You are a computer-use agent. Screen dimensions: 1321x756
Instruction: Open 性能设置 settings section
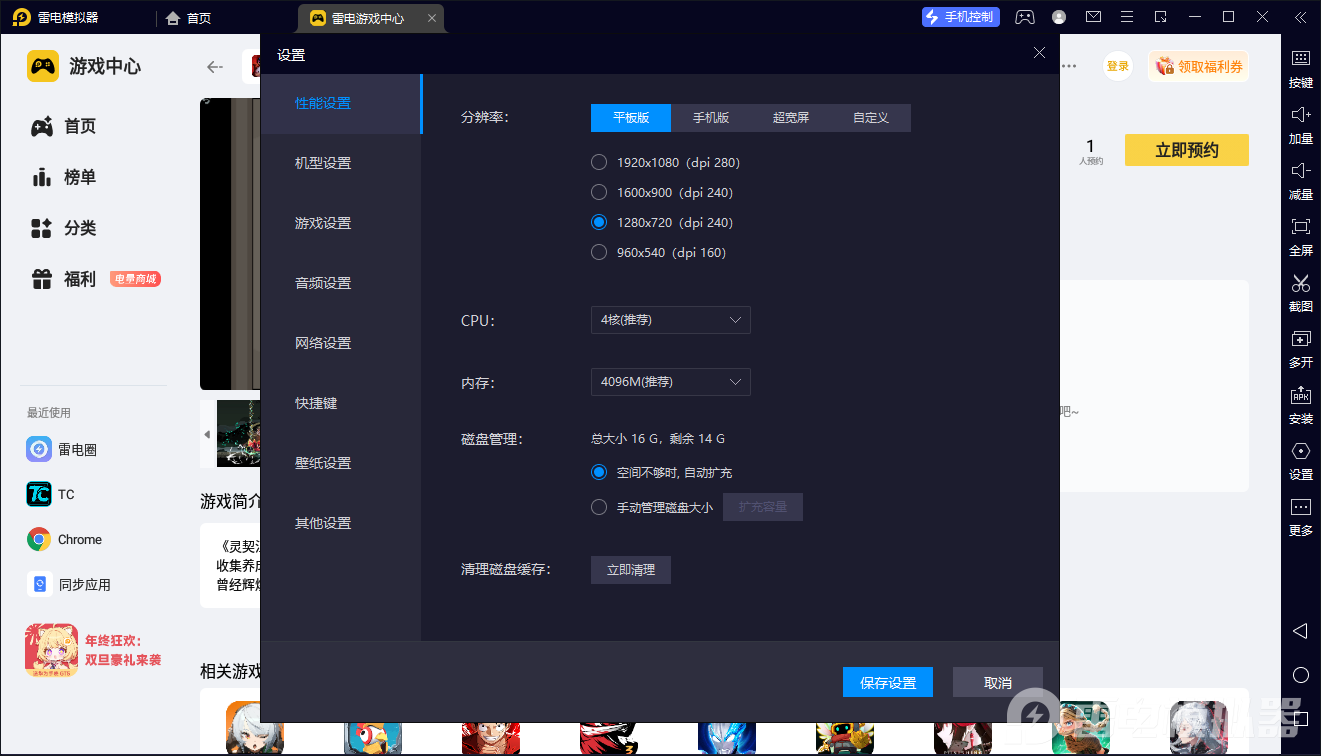341,104
